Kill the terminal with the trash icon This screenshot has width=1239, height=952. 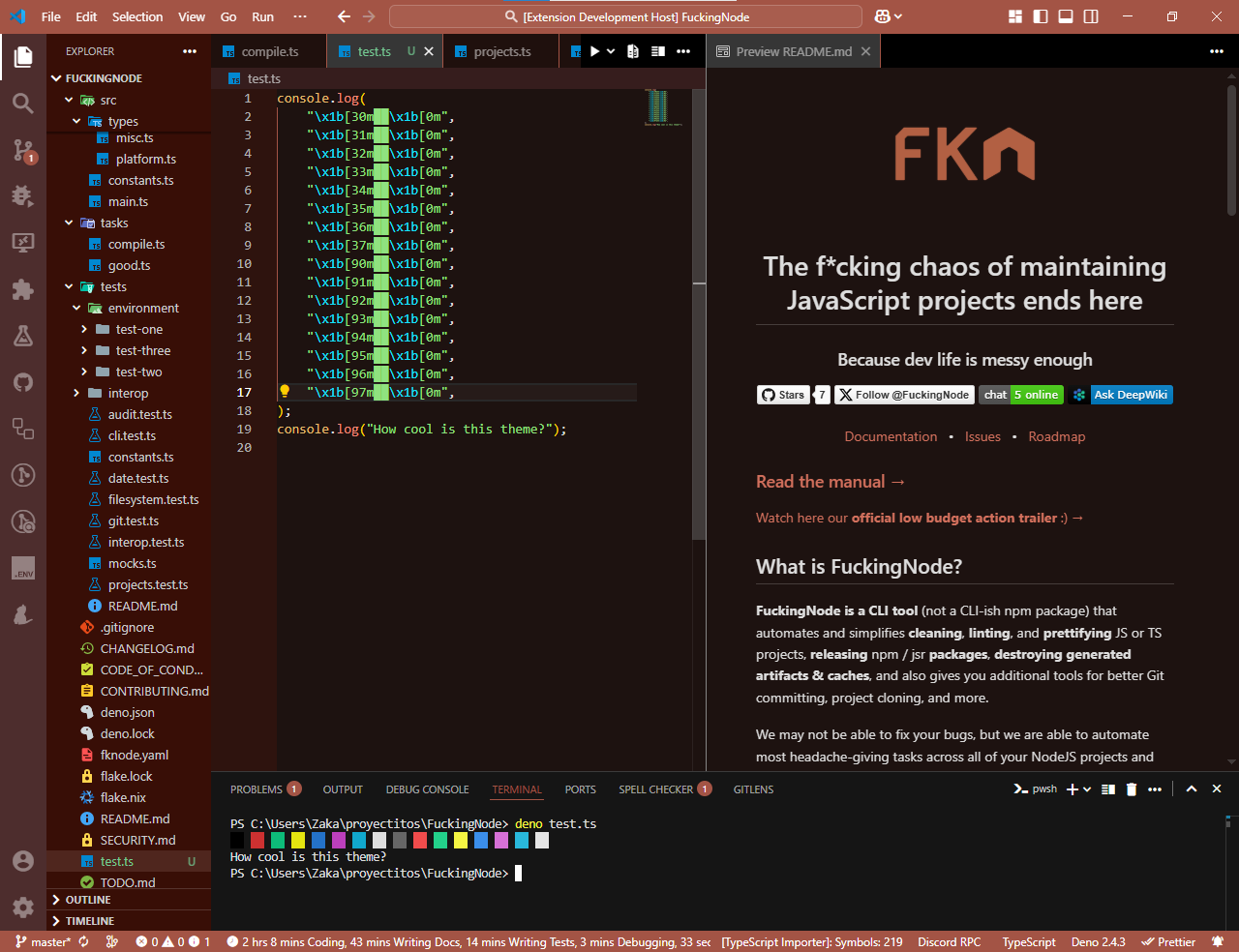(x=1132, y=789)
